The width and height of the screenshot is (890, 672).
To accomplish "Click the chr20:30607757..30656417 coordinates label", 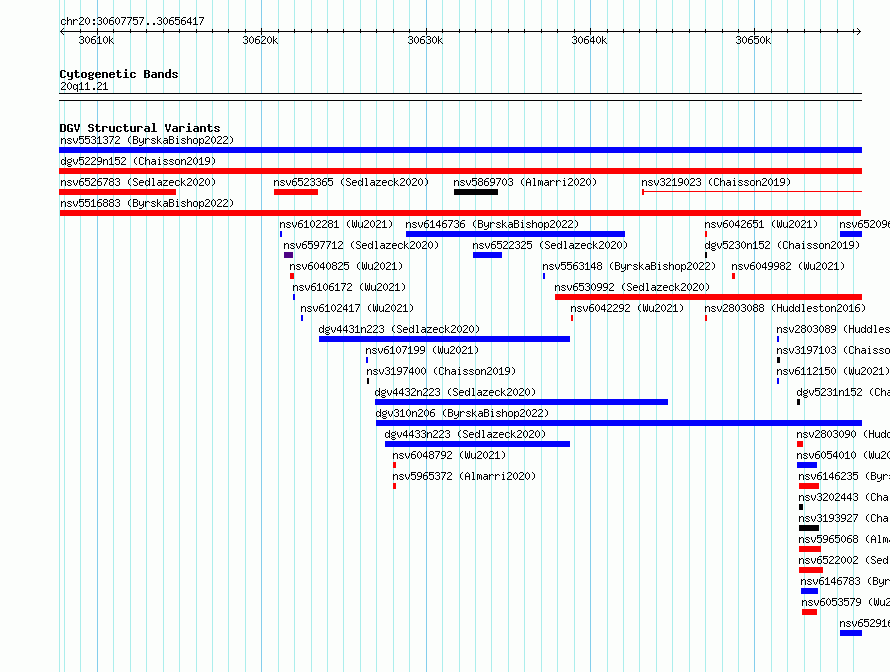I will click(x=132, y=21).
